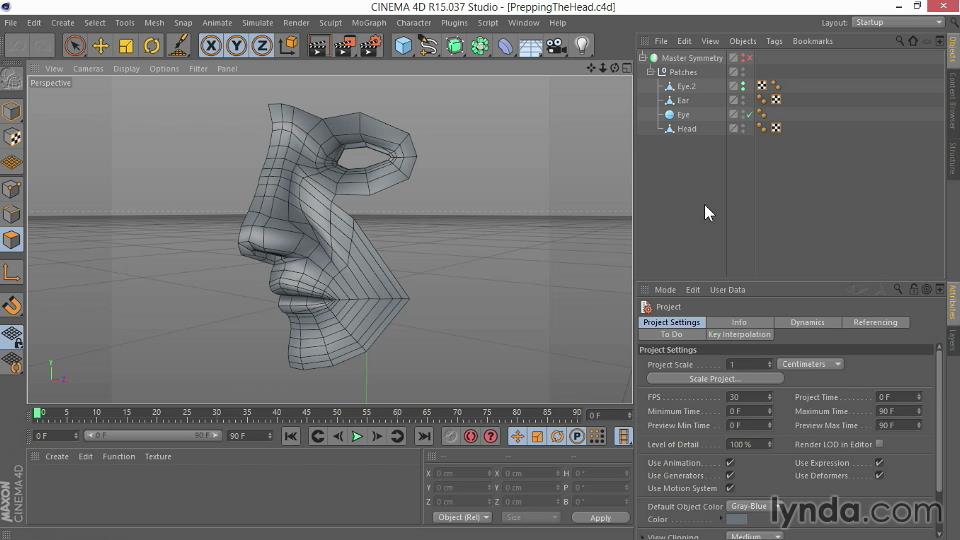Open the Sculpt menu
This screenshot has width=960, height=540.
click(330, 23)
